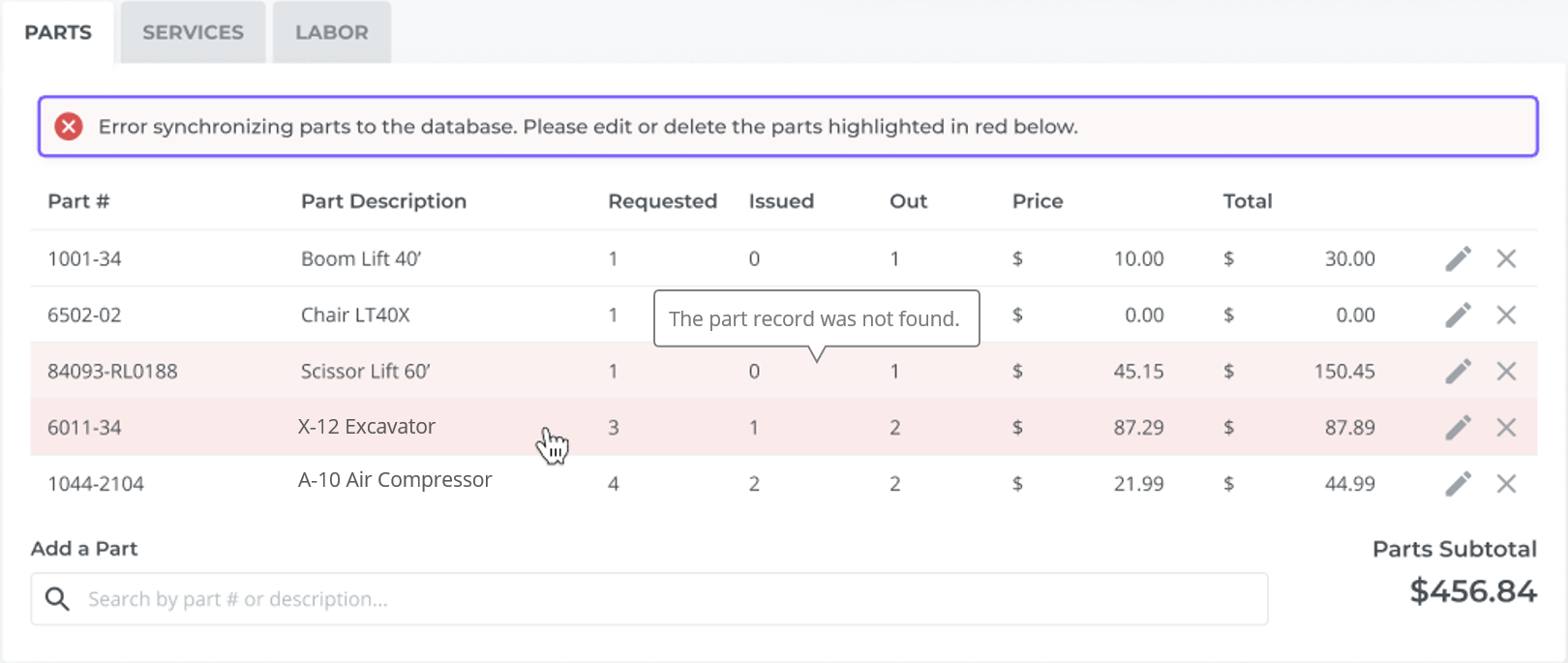Edit the A-10 Air Compressor part
The image size is (1568, 663).
[x=1458, y=483]
